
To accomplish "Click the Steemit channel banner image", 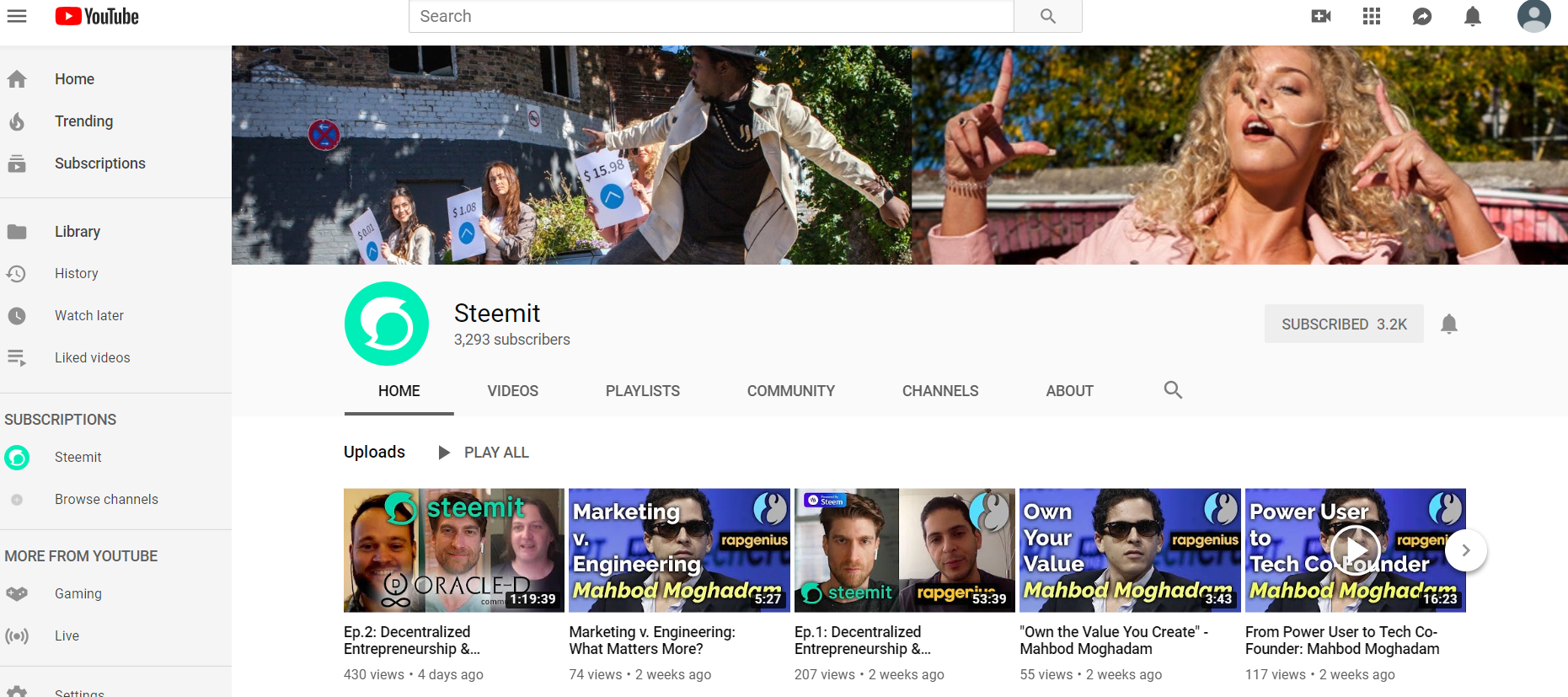I will tap(900, 155).
